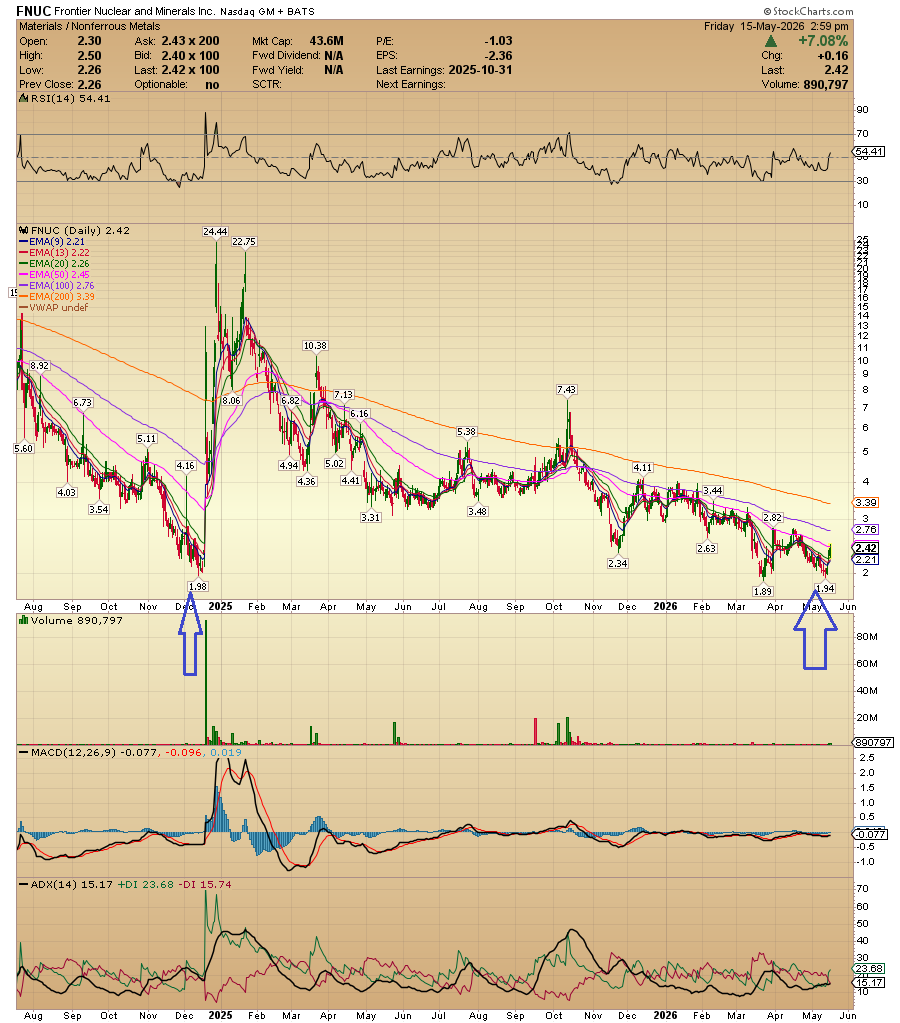This screenshot has width=900, height=1023.
Task: Click the EPS value -2.36
Action: click(x=499, y=56)
